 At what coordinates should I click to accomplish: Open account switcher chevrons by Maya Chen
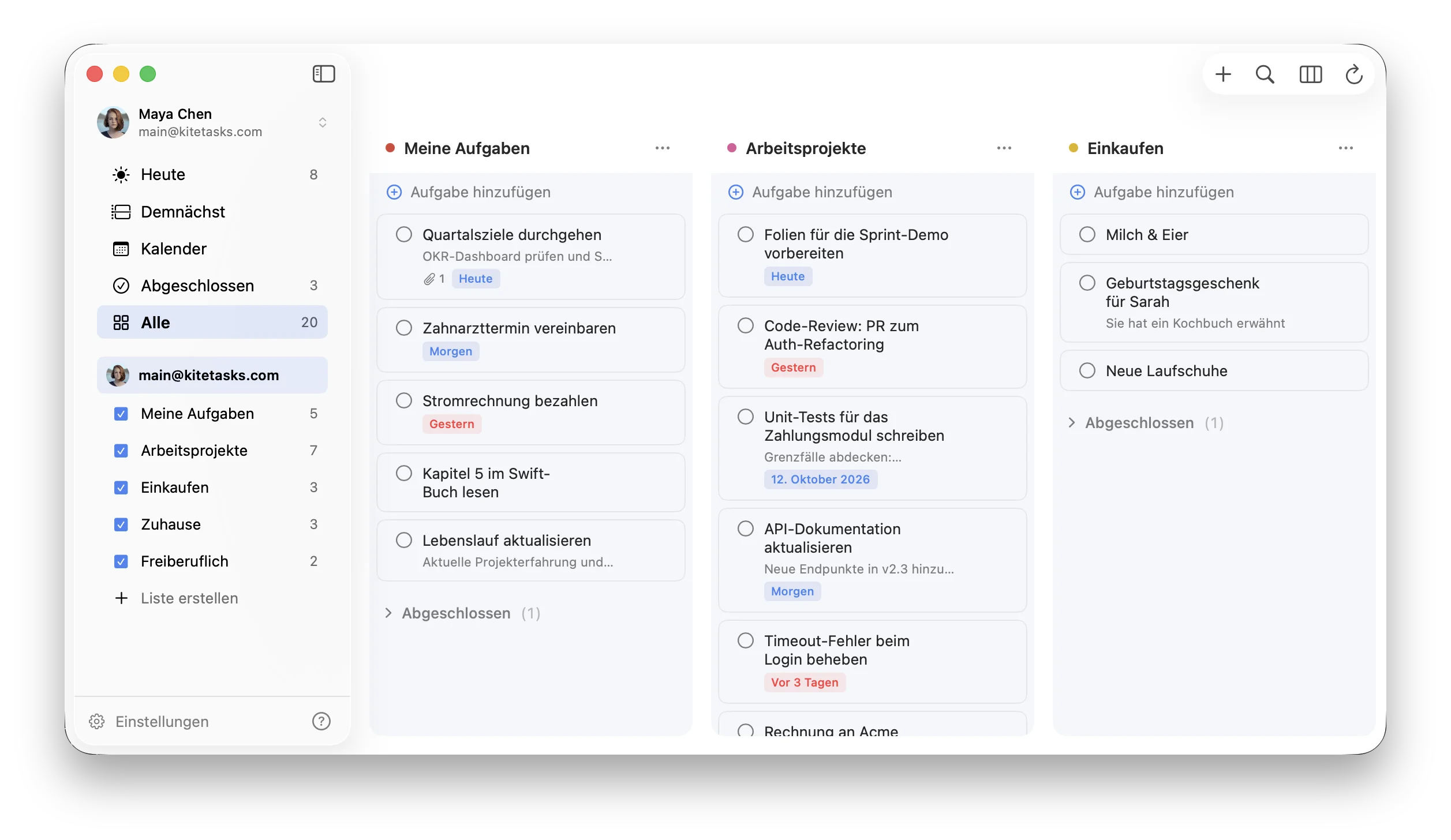point(323,122)
